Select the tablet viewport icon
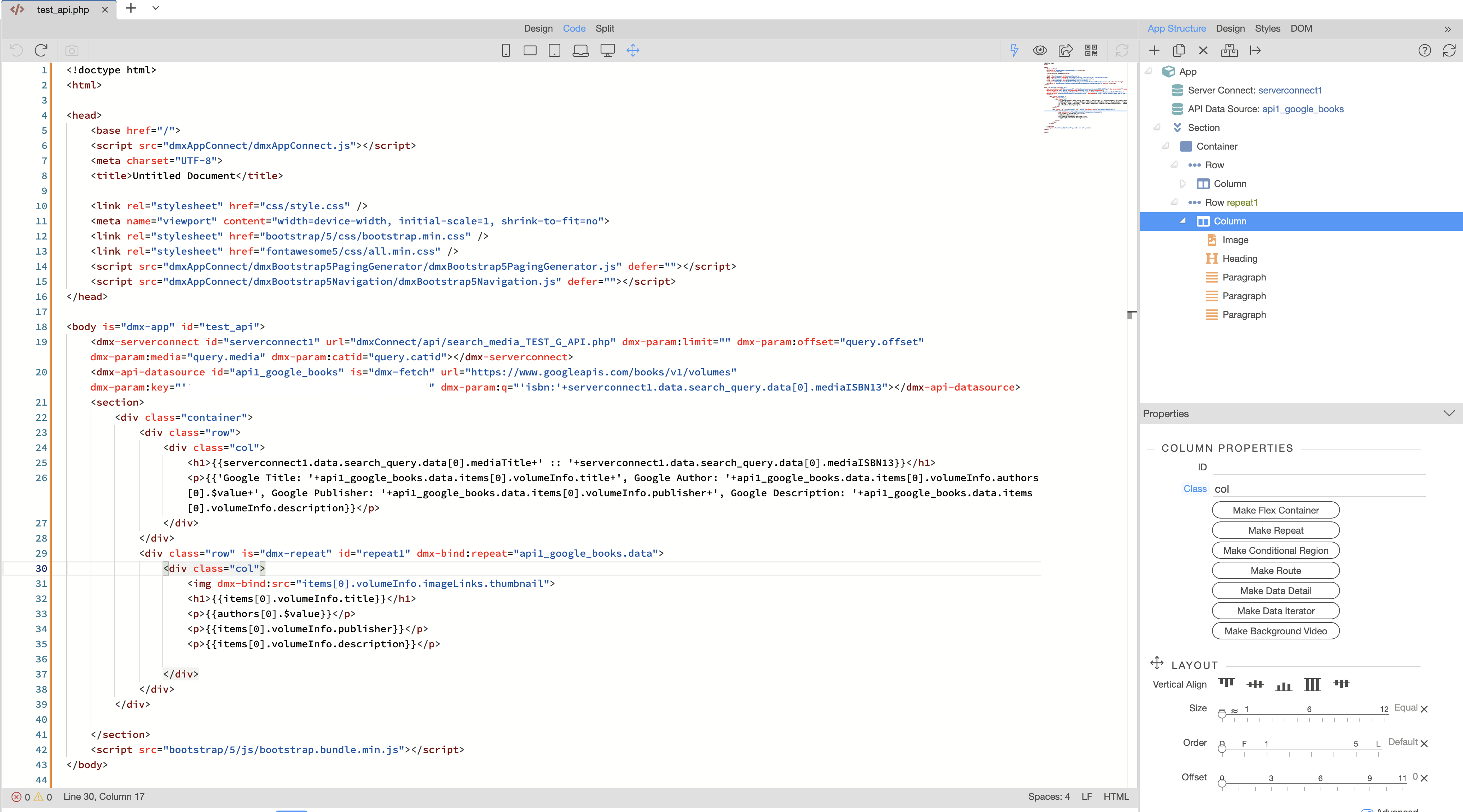This screenshot has height=812, width=1463. pyautogui.click(x=555, y=51)
